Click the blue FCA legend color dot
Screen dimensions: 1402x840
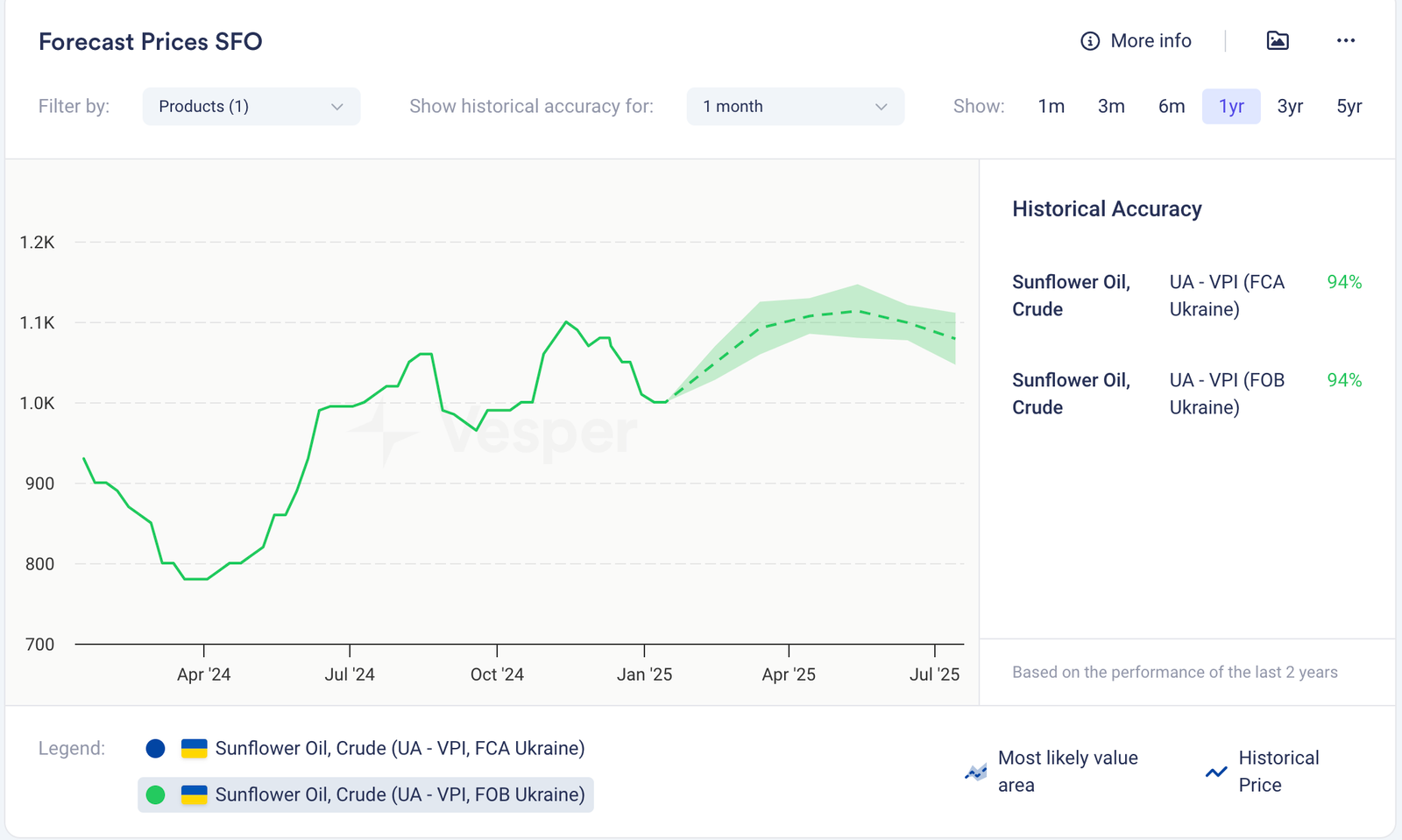click(155, 748)
